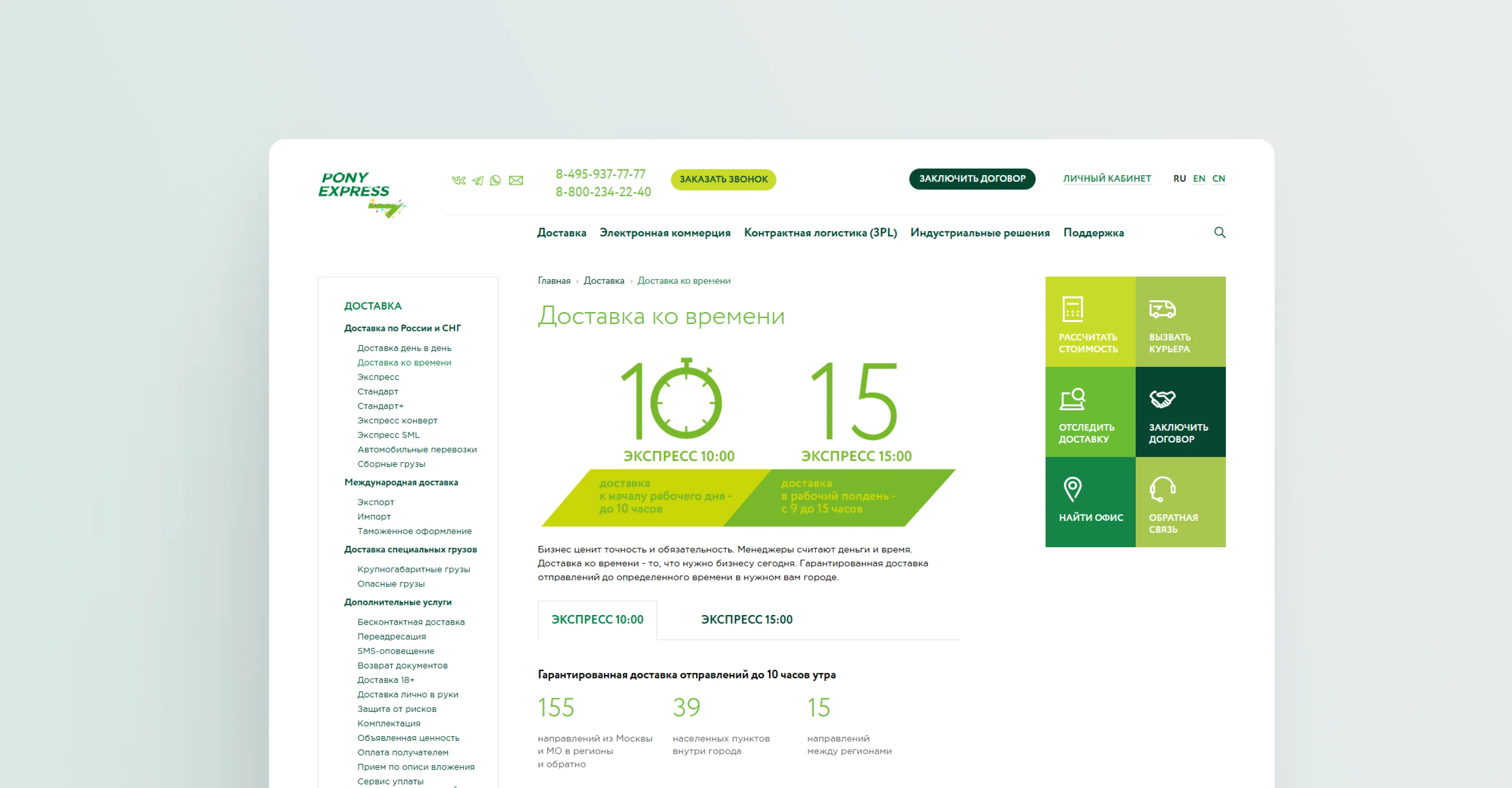Select Экспресс конверт in sidebar
Screen dimensions: 1512x788
point(397,420)
